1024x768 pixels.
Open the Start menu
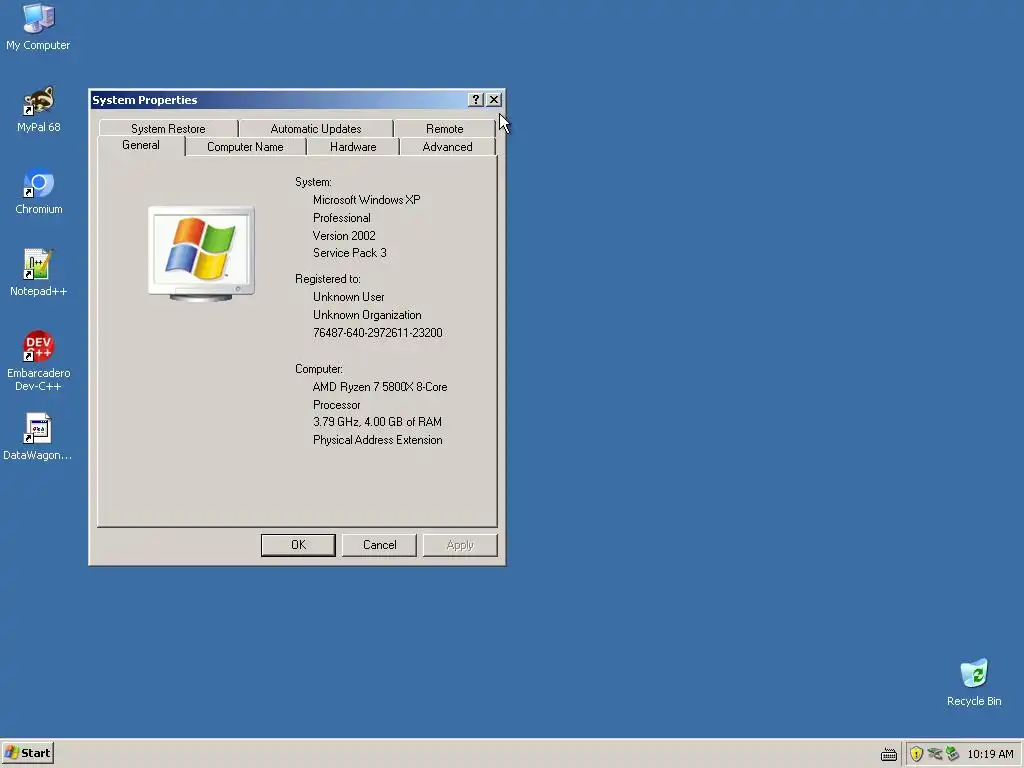click(x=27, y=753)
